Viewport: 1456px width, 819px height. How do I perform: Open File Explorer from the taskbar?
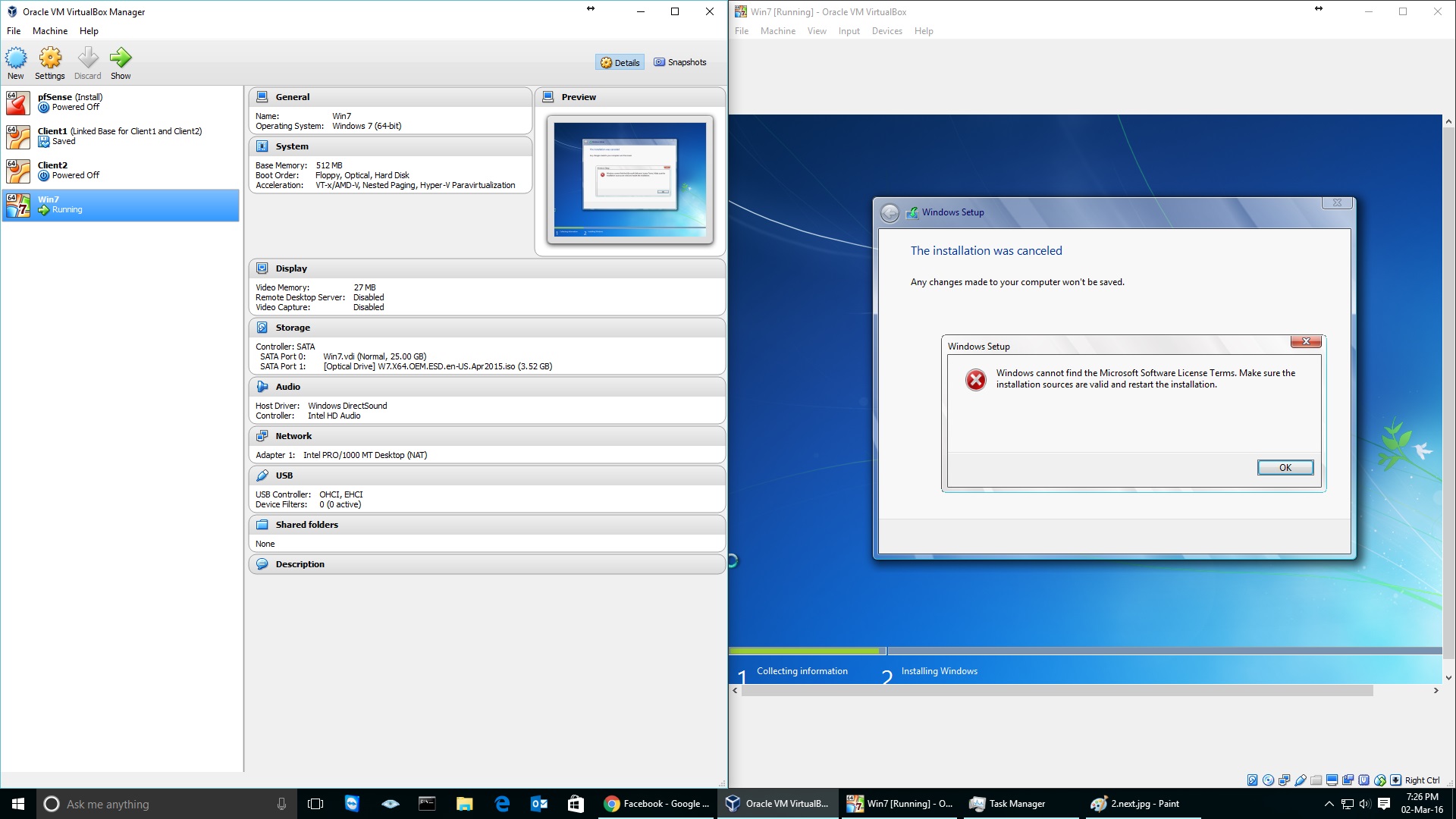pos(465,804)
